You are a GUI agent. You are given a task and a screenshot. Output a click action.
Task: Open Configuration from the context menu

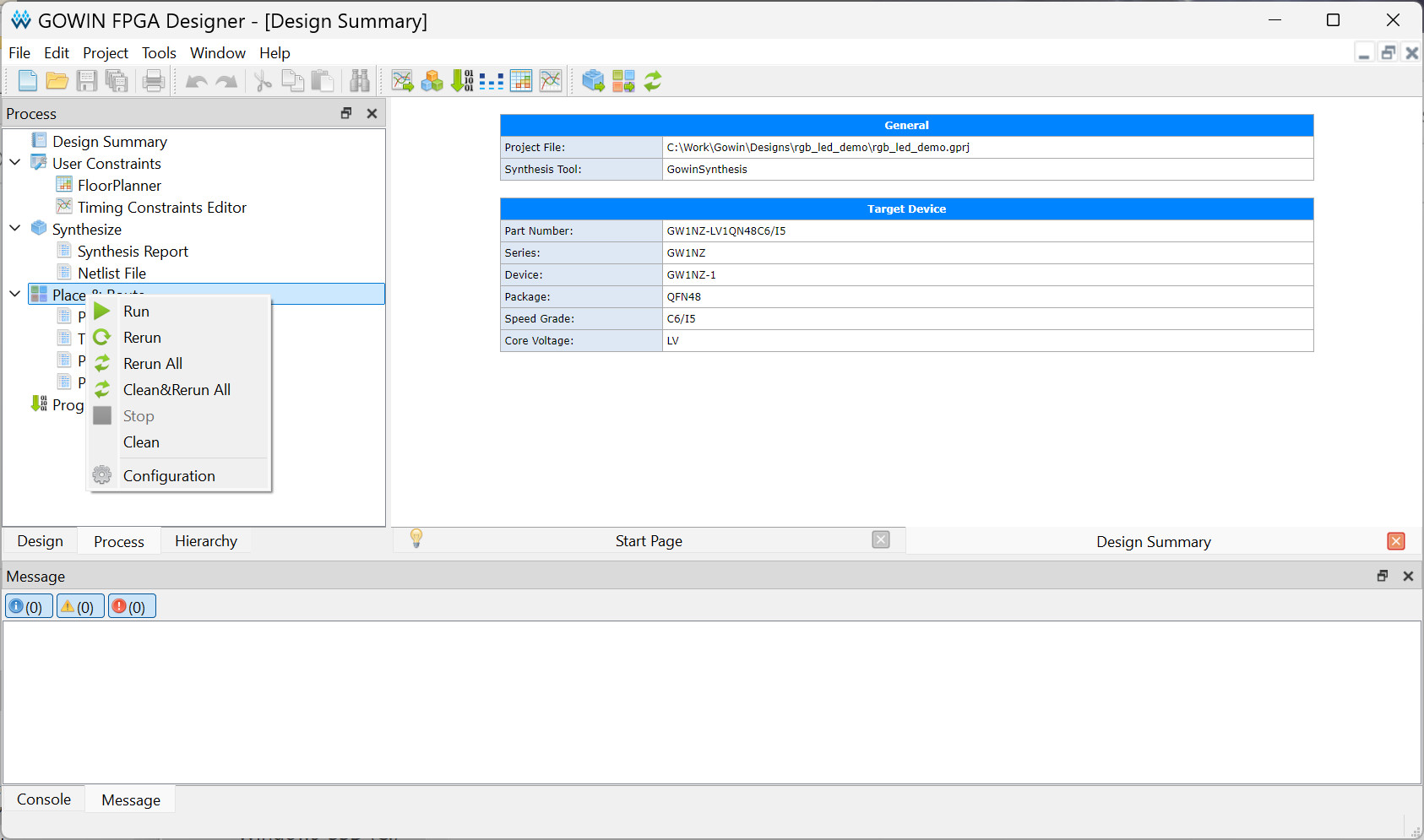pyautogui.click(x=179, y=476)
